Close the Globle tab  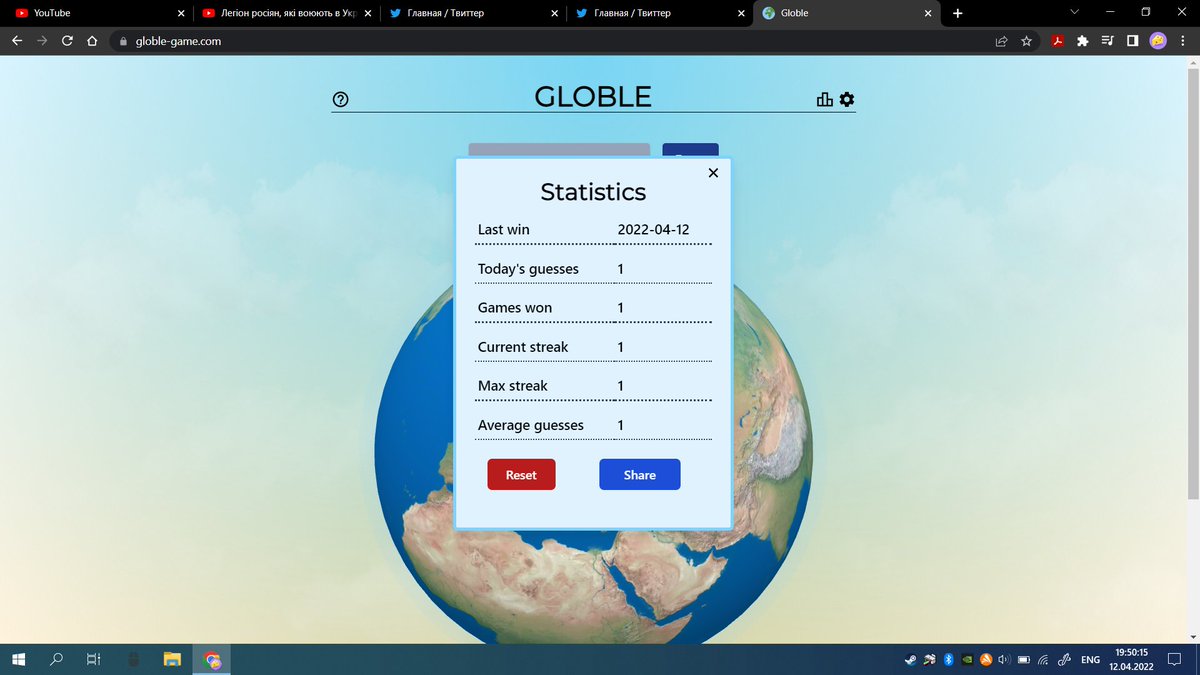928,13
